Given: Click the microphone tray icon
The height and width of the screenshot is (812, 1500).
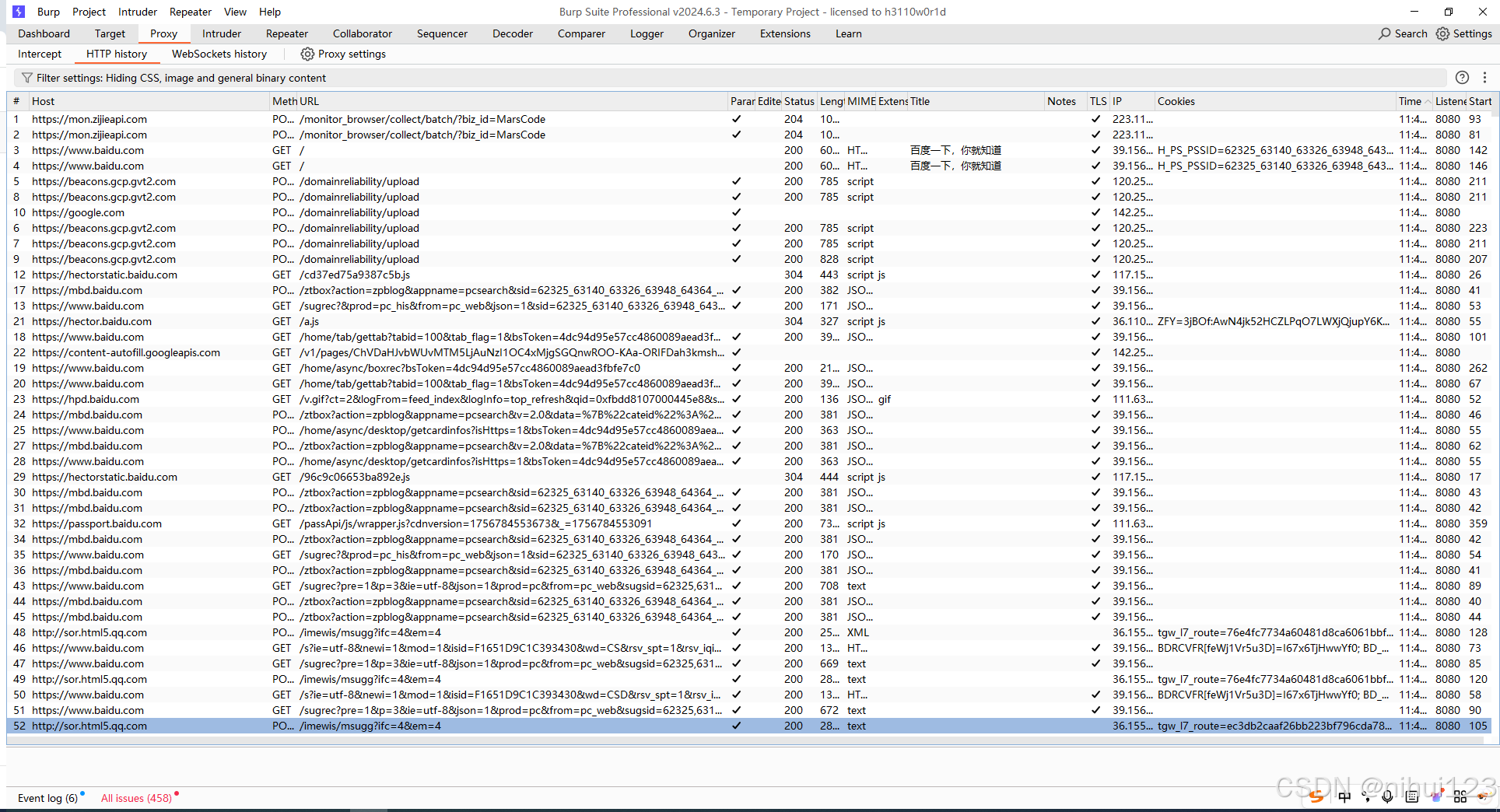Looking at the screenshot, I should (x=1387, y=796).
